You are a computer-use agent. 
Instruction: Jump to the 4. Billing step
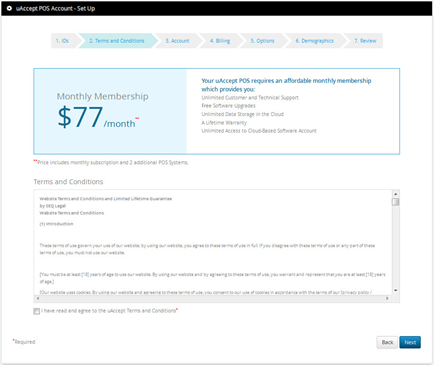(x=220, y=41)
